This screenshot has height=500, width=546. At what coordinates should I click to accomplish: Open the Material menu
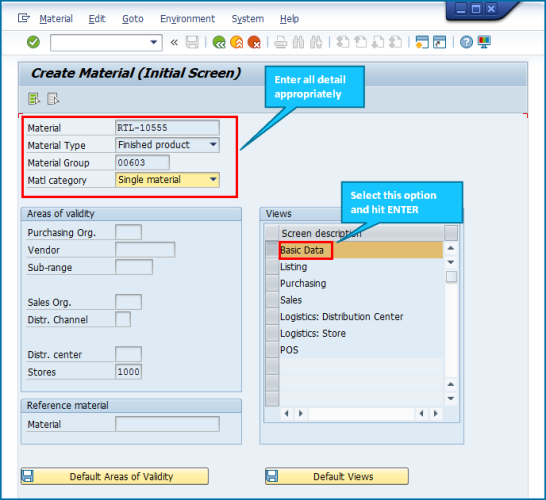[x=56, y=19]
